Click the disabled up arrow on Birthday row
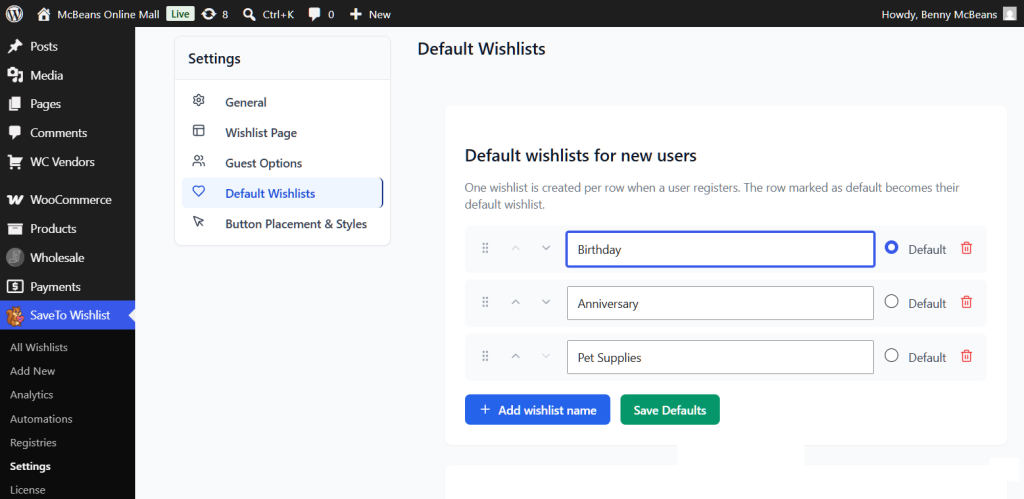This screenshot has height=499, width=1024. pyautogui.click(x=515, y=248)
